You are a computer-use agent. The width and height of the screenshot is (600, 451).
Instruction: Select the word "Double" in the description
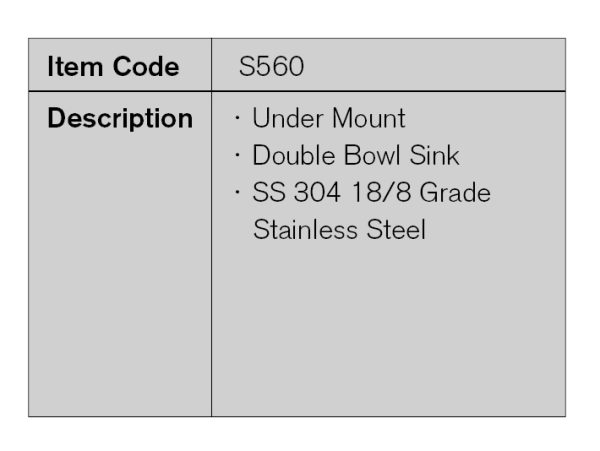pyautogui.click(x=291, y=156)
